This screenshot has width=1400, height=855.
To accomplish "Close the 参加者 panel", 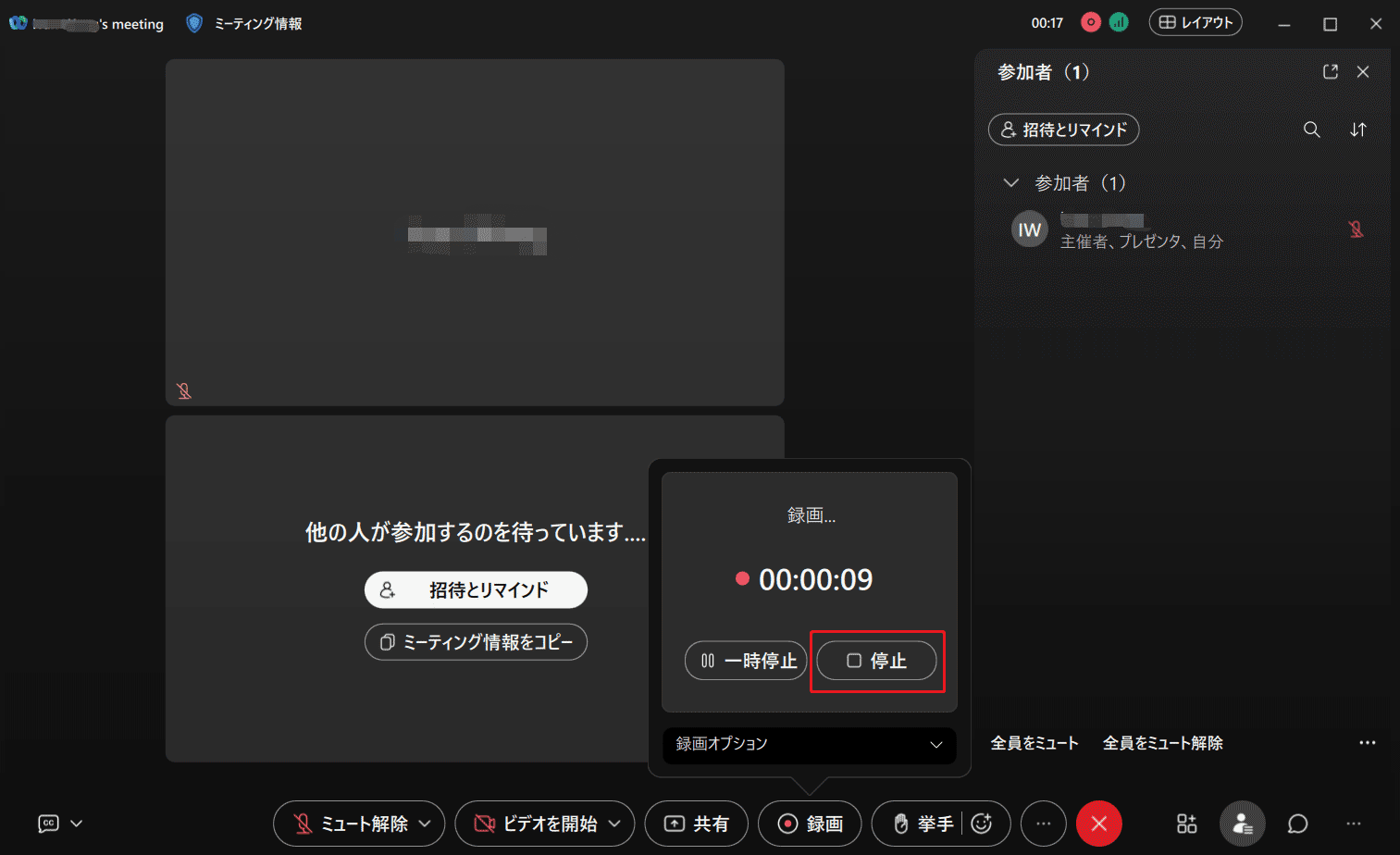I will pos(1363,72).
